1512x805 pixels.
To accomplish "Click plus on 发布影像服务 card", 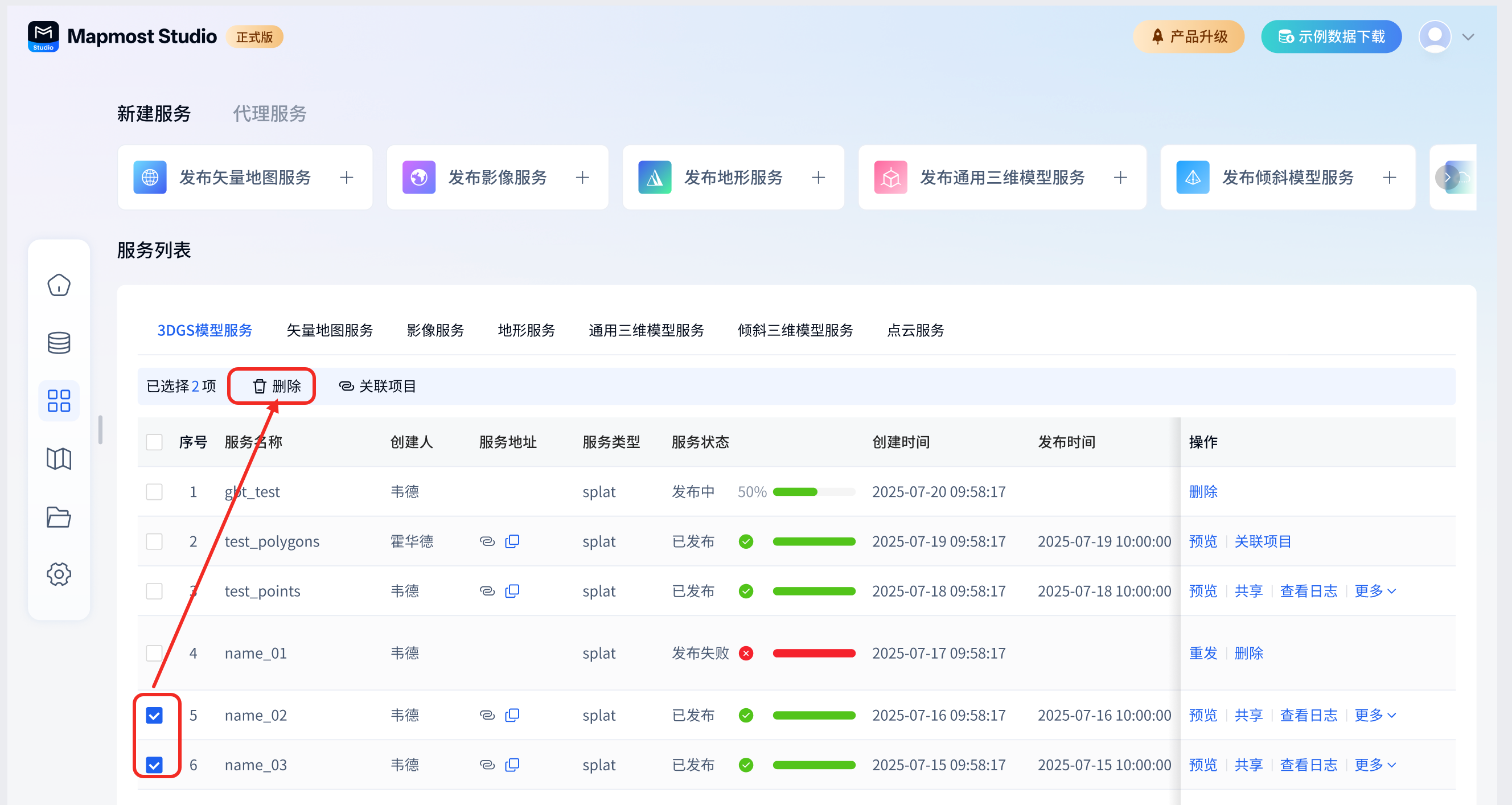I will [582, 177].
